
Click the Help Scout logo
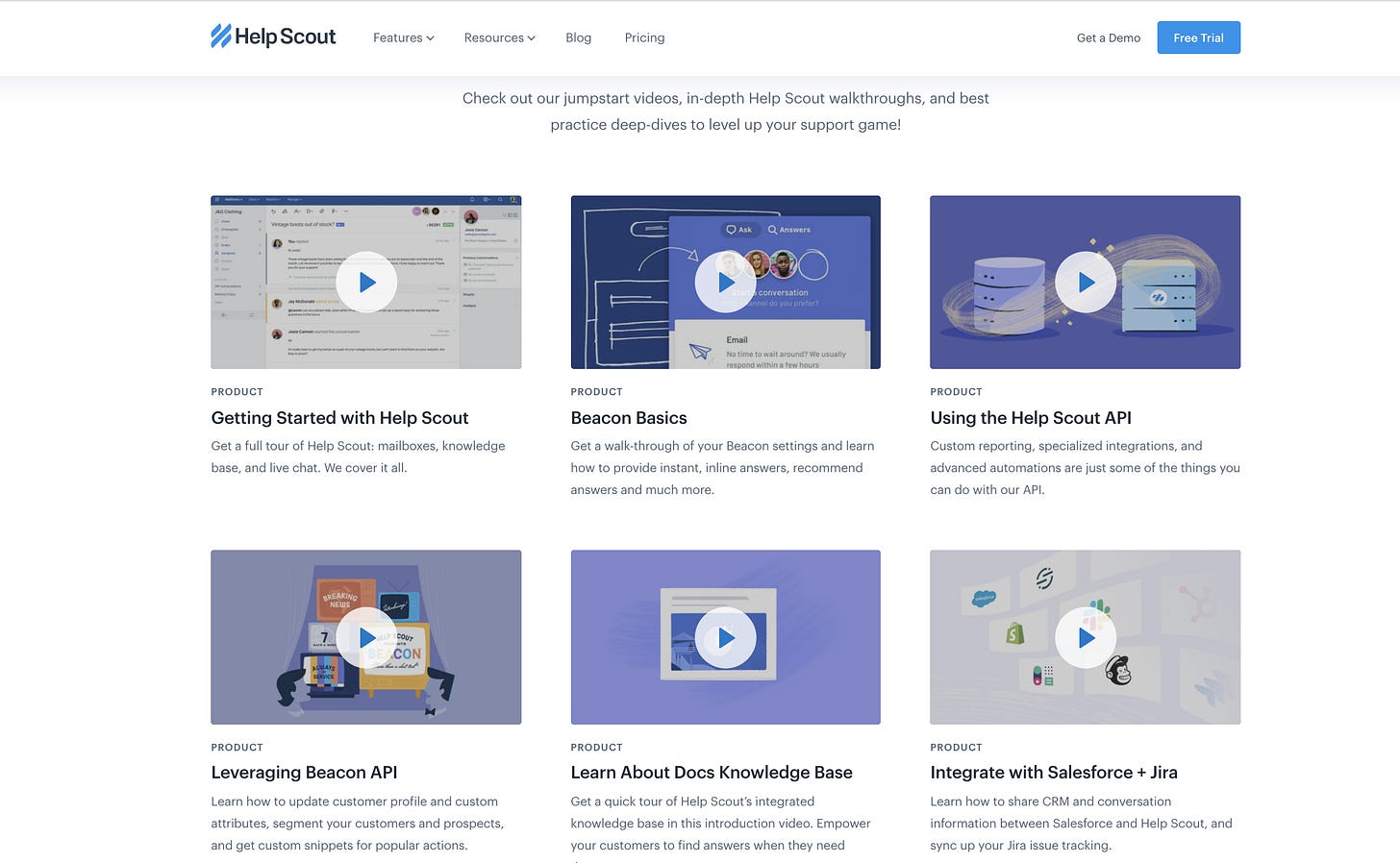click(x=273, y=37)
